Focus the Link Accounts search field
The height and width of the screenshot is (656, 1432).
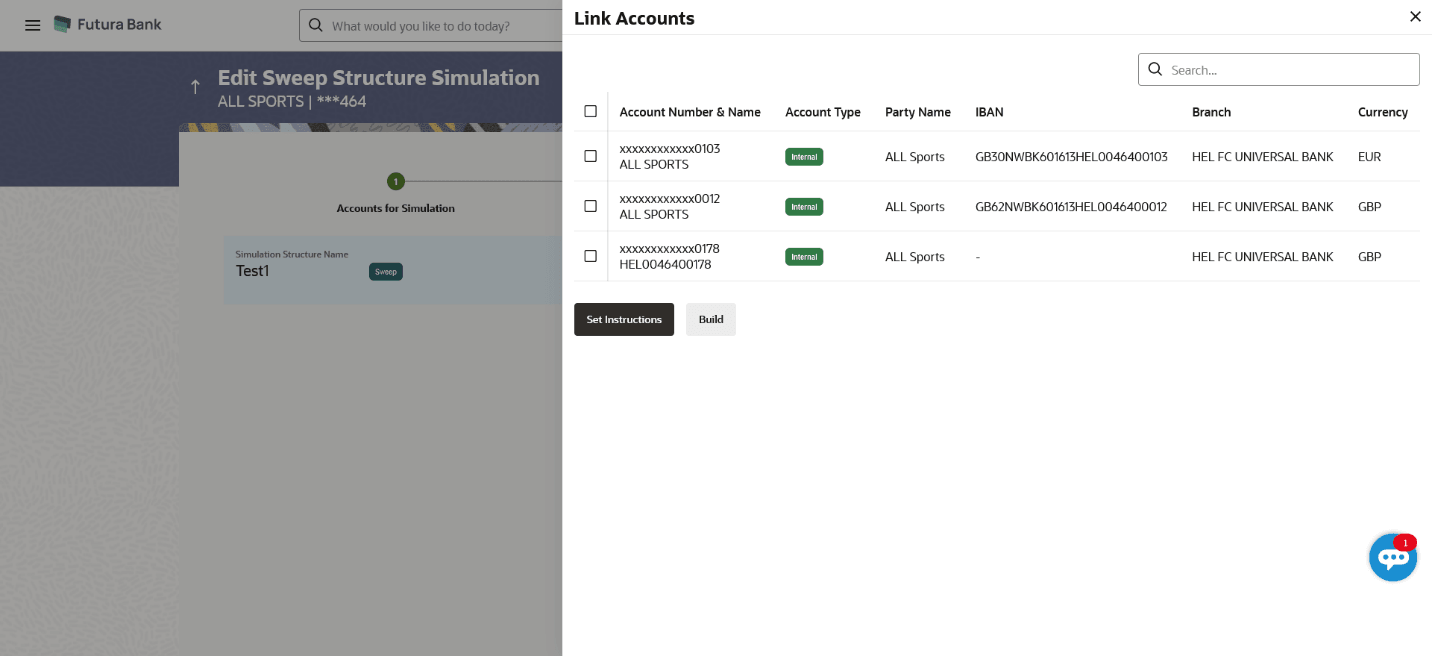[x=1279, y=69]
